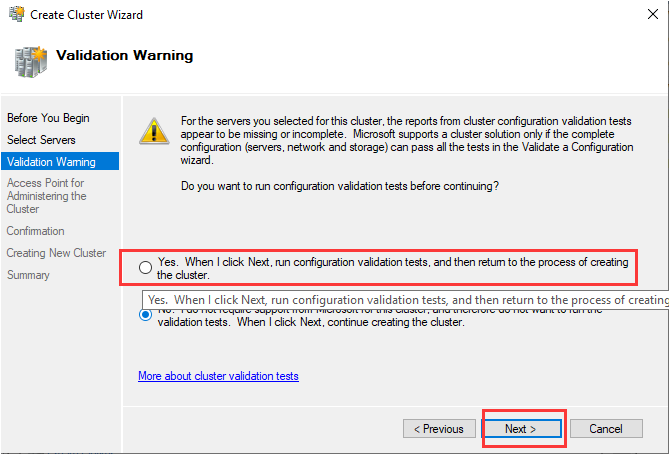Click the Create Cluster Wizard title bar icon
669x455 pixels.
coord(14,15)
